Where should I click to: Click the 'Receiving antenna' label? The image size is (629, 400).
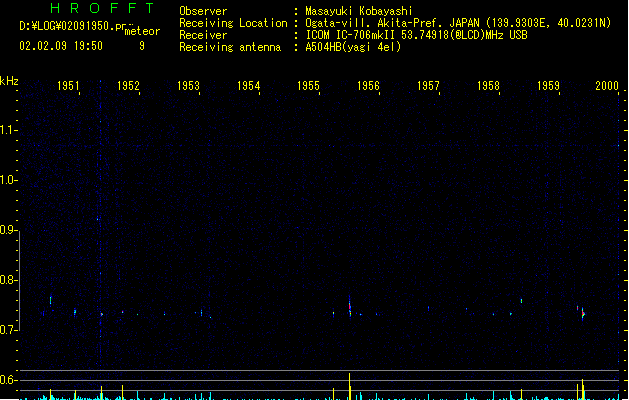pyautogui.click(x=230, y=47)
